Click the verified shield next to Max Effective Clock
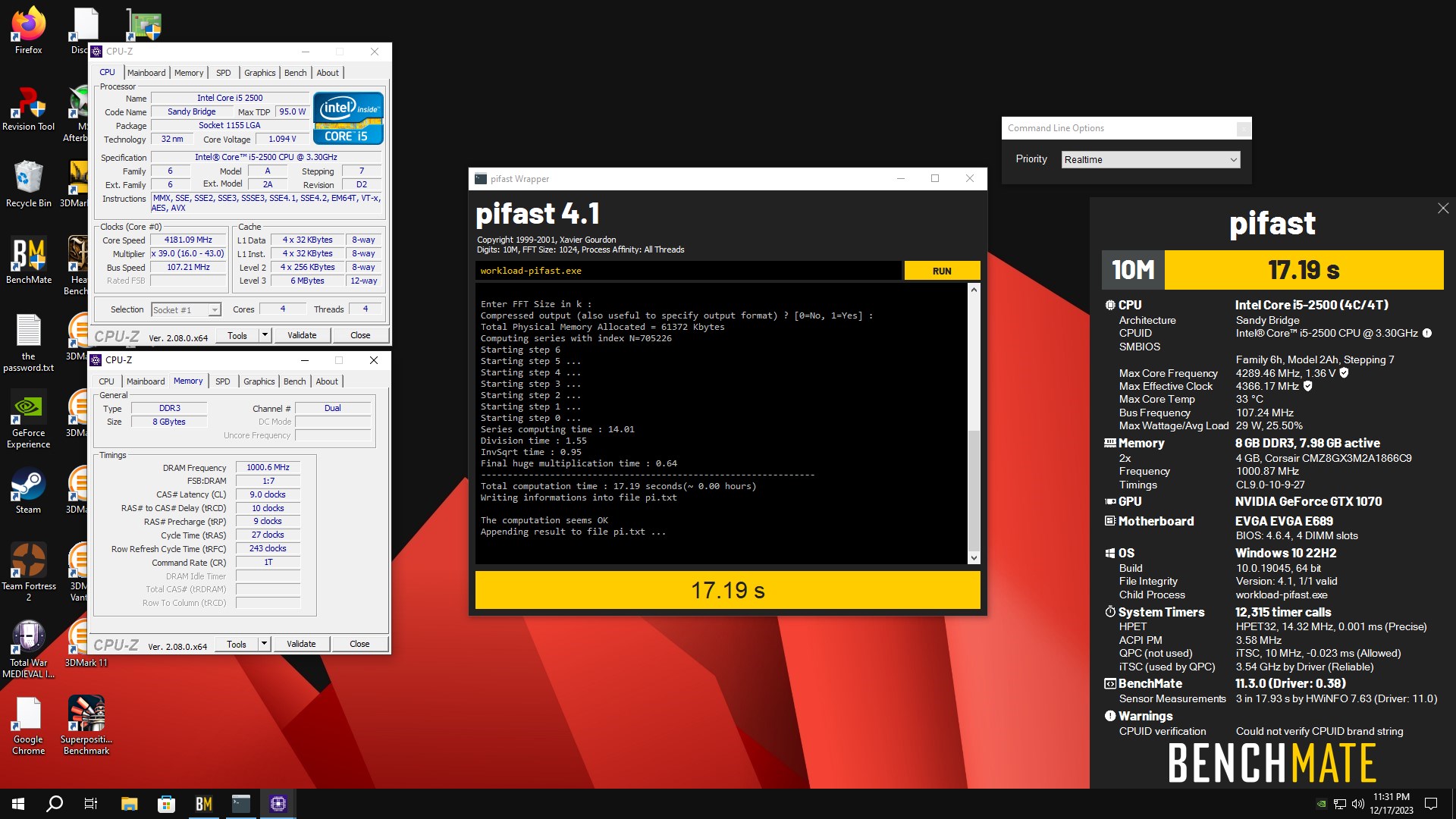This screenshot has height=819, width=1456. pos(1307,386)
